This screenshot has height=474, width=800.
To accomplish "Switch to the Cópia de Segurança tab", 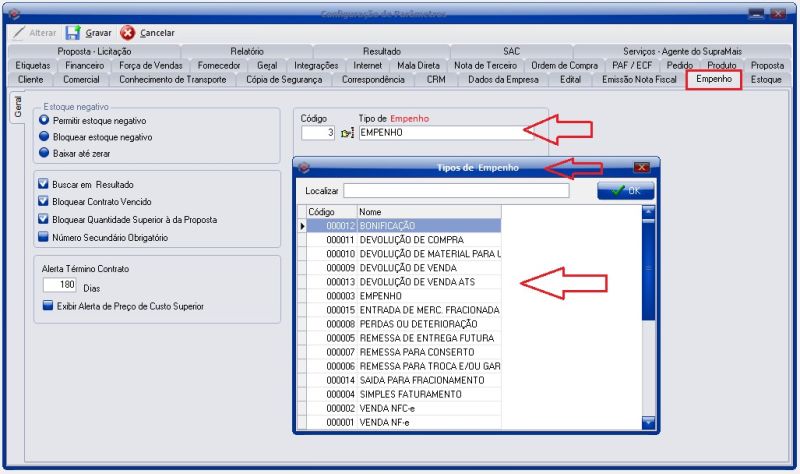I will click(284, 80).
